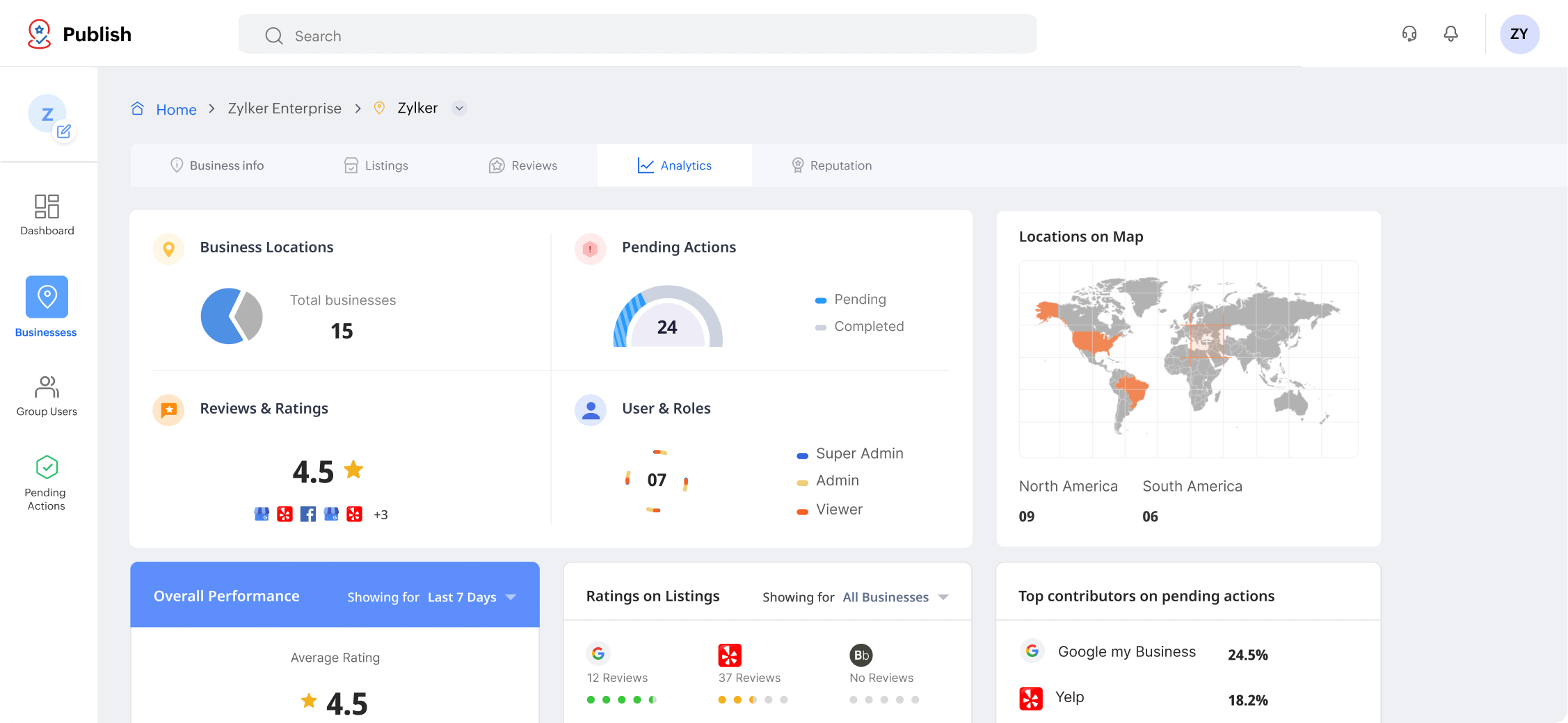Click the edit profile pencil icon

64,131
